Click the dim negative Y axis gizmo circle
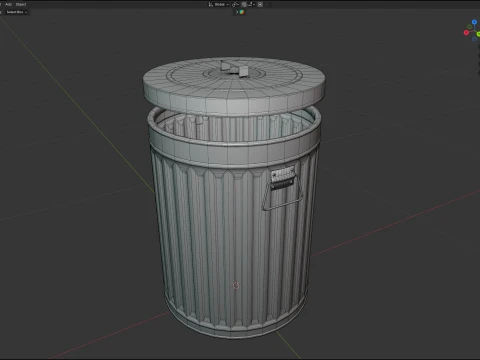 [x=469, y=27]
